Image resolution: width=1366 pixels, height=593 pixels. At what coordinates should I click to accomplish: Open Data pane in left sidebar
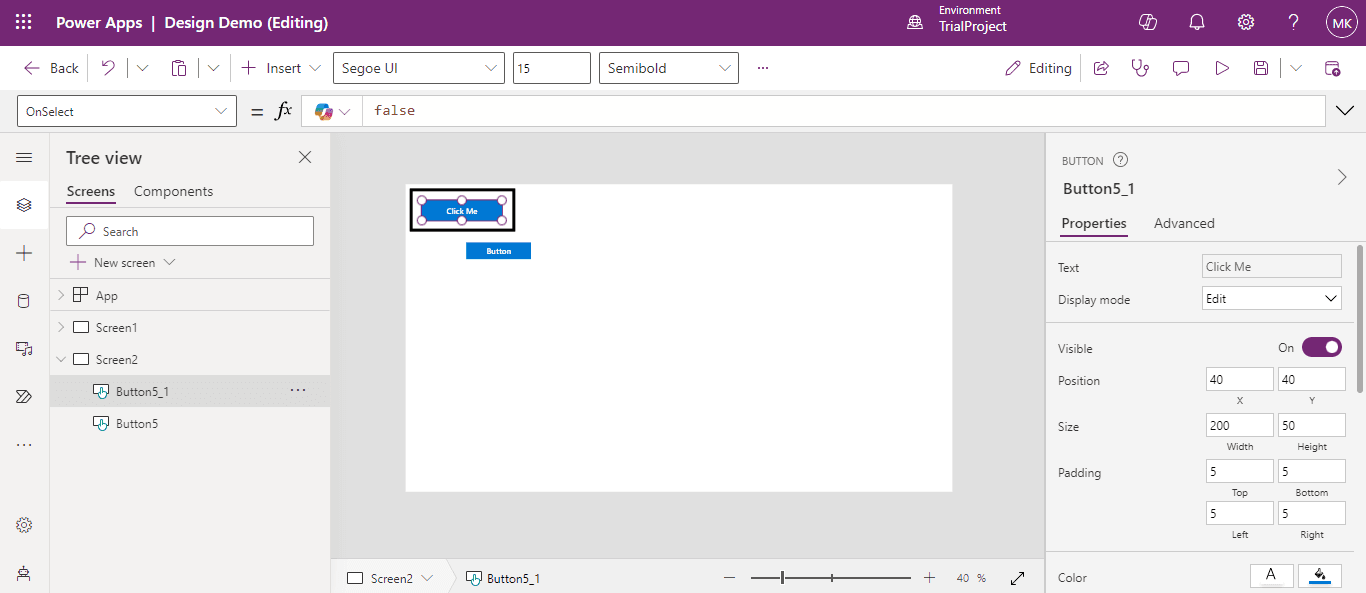24,301
